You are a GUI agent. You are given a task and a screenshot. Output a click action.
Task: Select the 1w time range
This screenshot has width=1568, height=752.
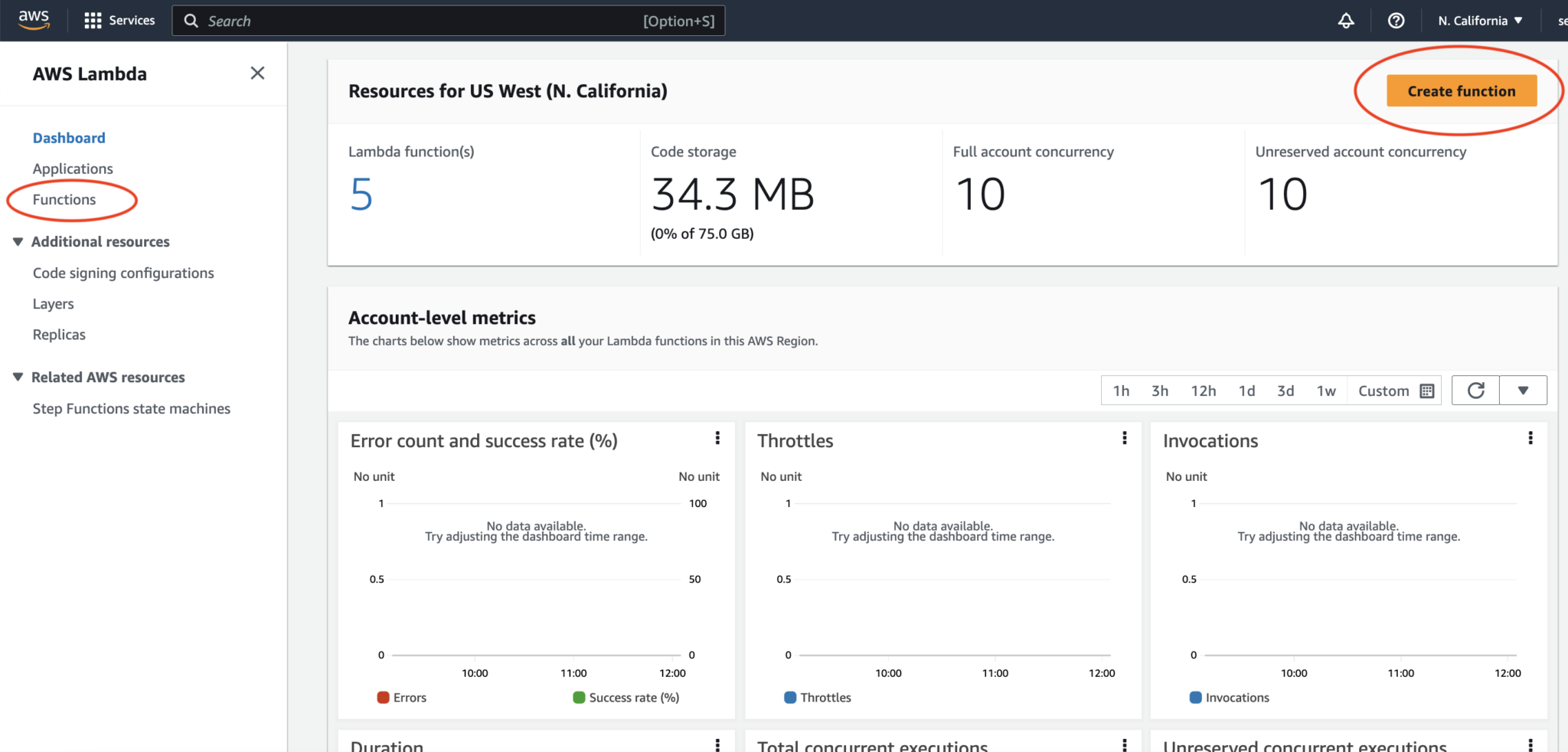click(1326, 391)
